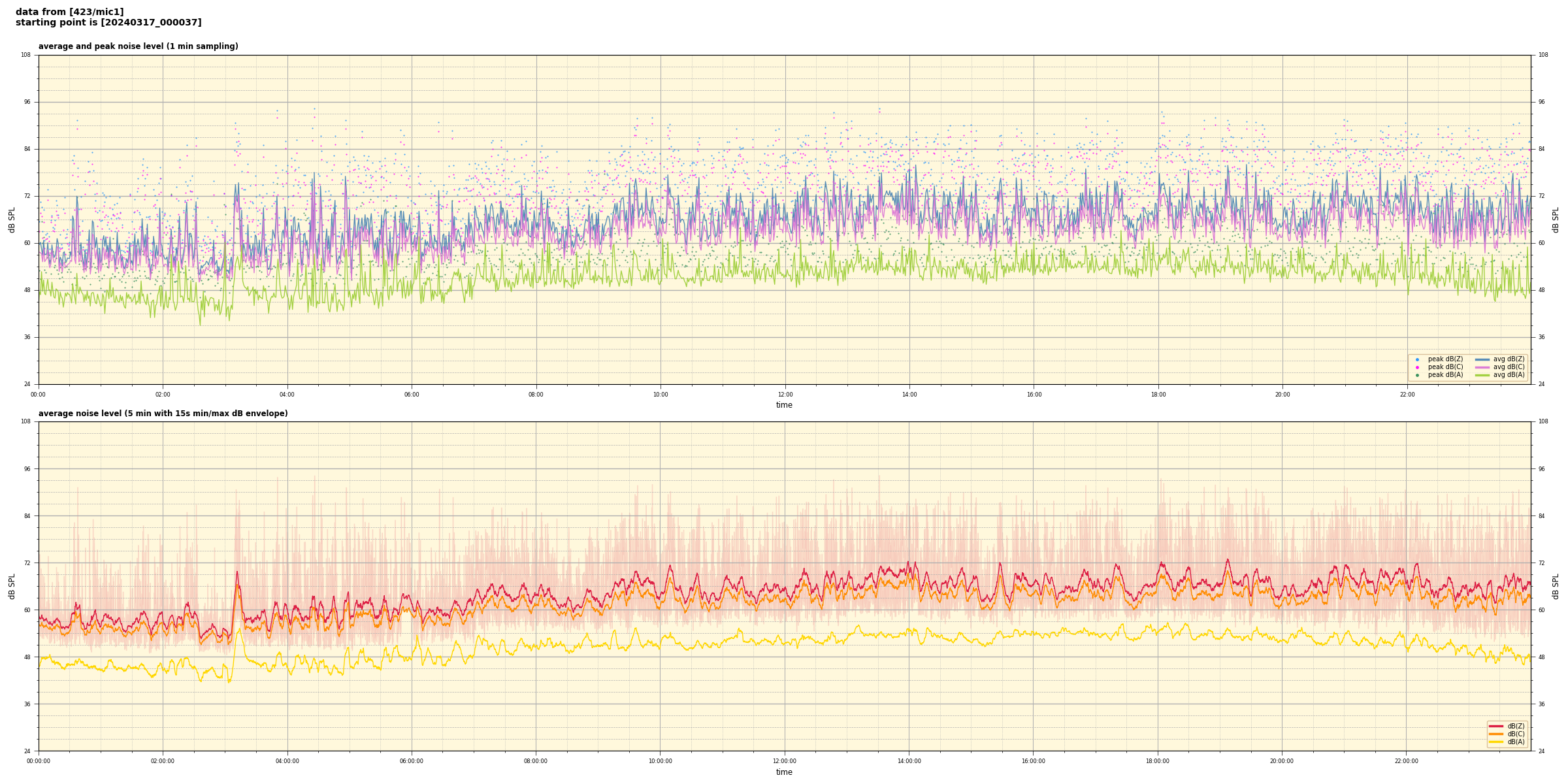This screenshot has width=1568, height=784.
Task: Click the 18:00:00 tick on lower time axis
Action: point(1157,761)
